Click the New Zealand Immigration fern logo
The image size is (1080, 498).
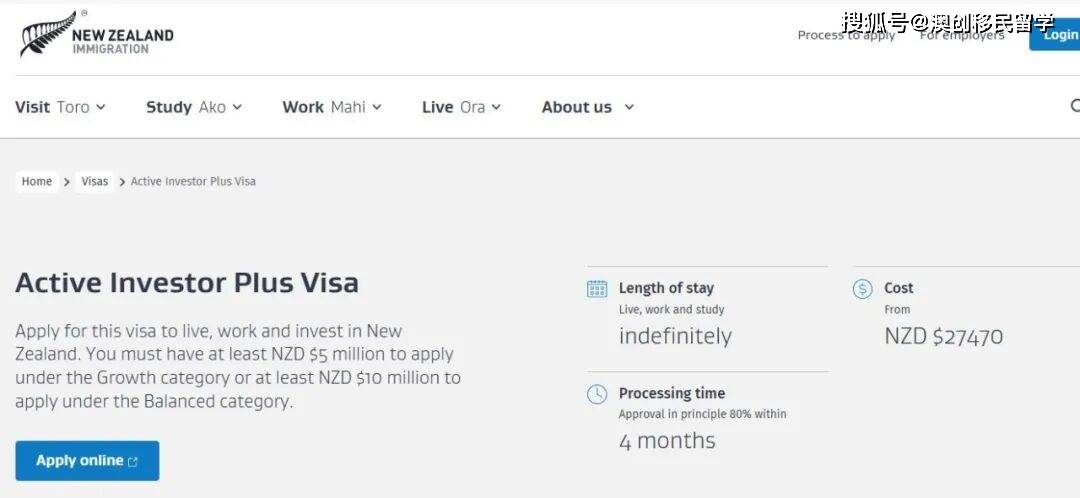(x=96, y=33)
